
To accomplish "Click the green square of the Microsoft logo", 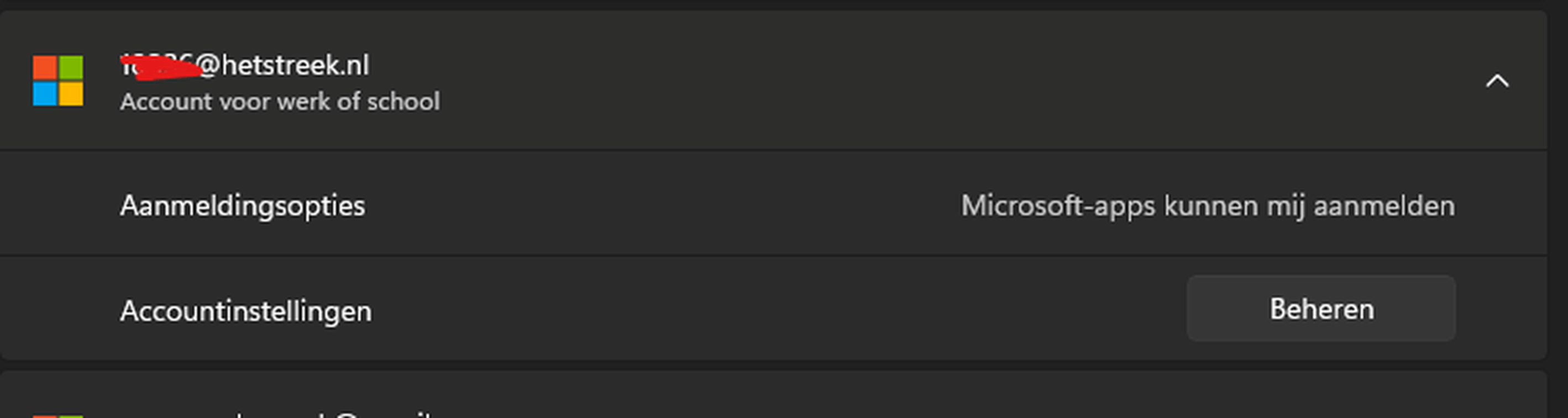I will pyautogui.click(x=71, y=67).
